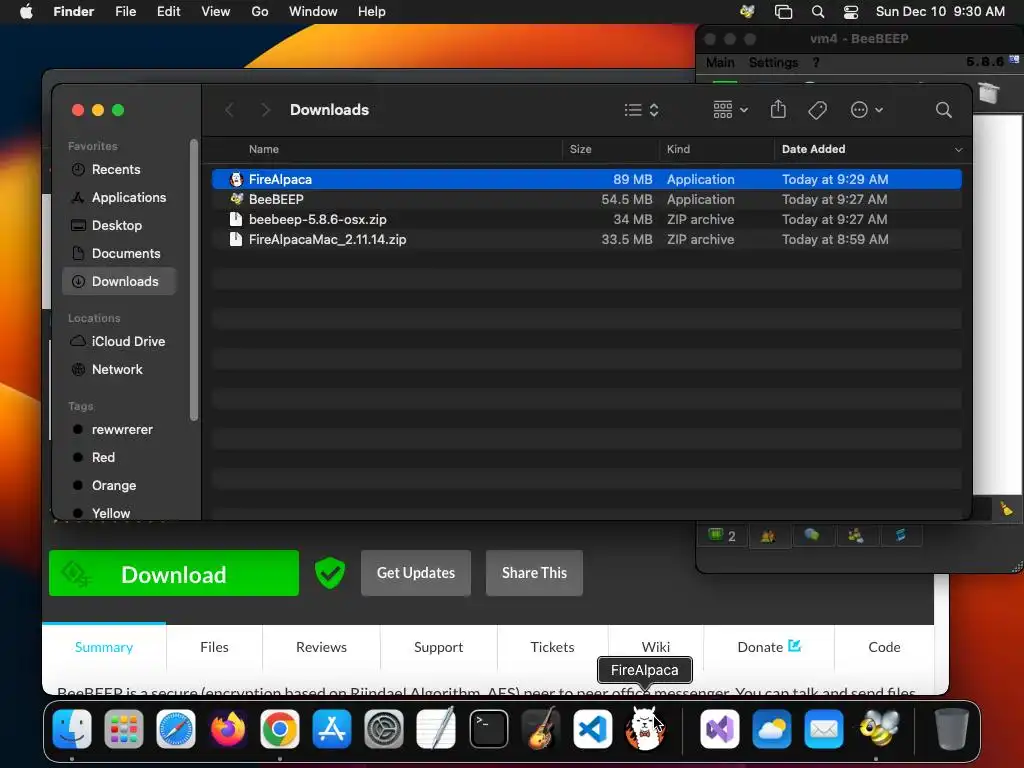Open Control Center in the menu bar
The image size is (1024, 768).
coord(851,12)
